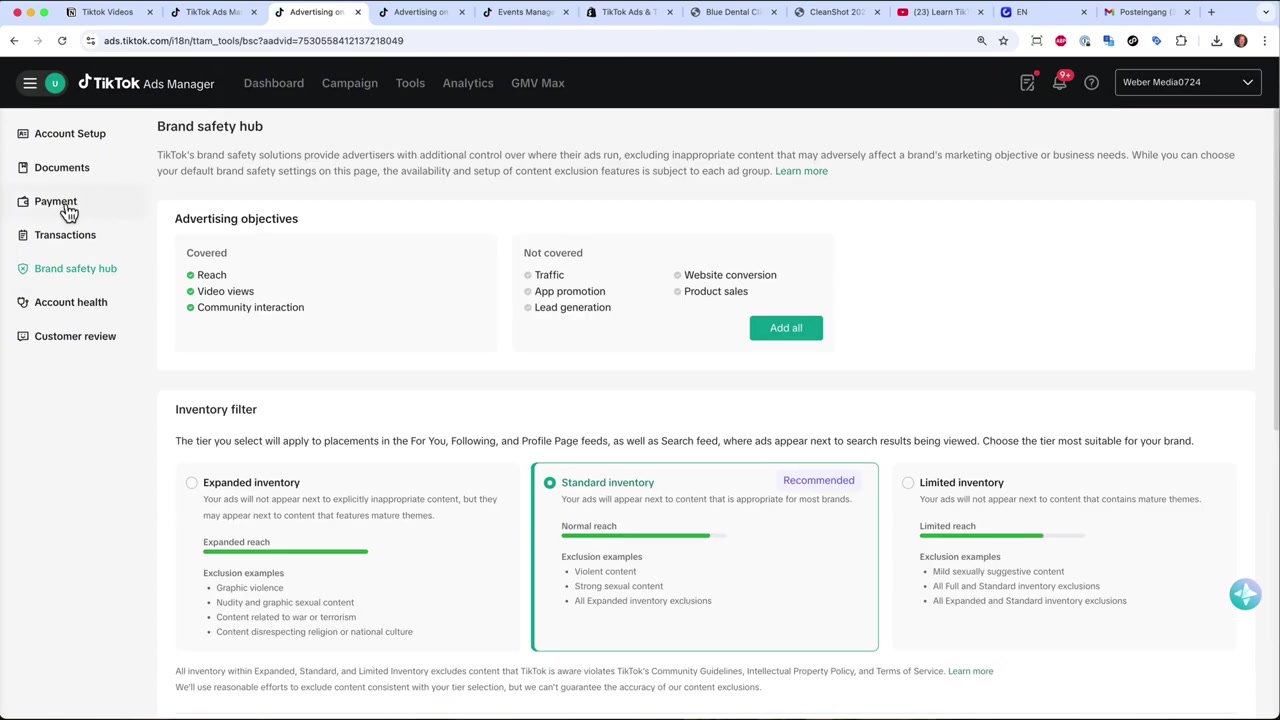Click the Limited reach progress bar
This screenshot has height=720, width=1280.
(1002, 536)
